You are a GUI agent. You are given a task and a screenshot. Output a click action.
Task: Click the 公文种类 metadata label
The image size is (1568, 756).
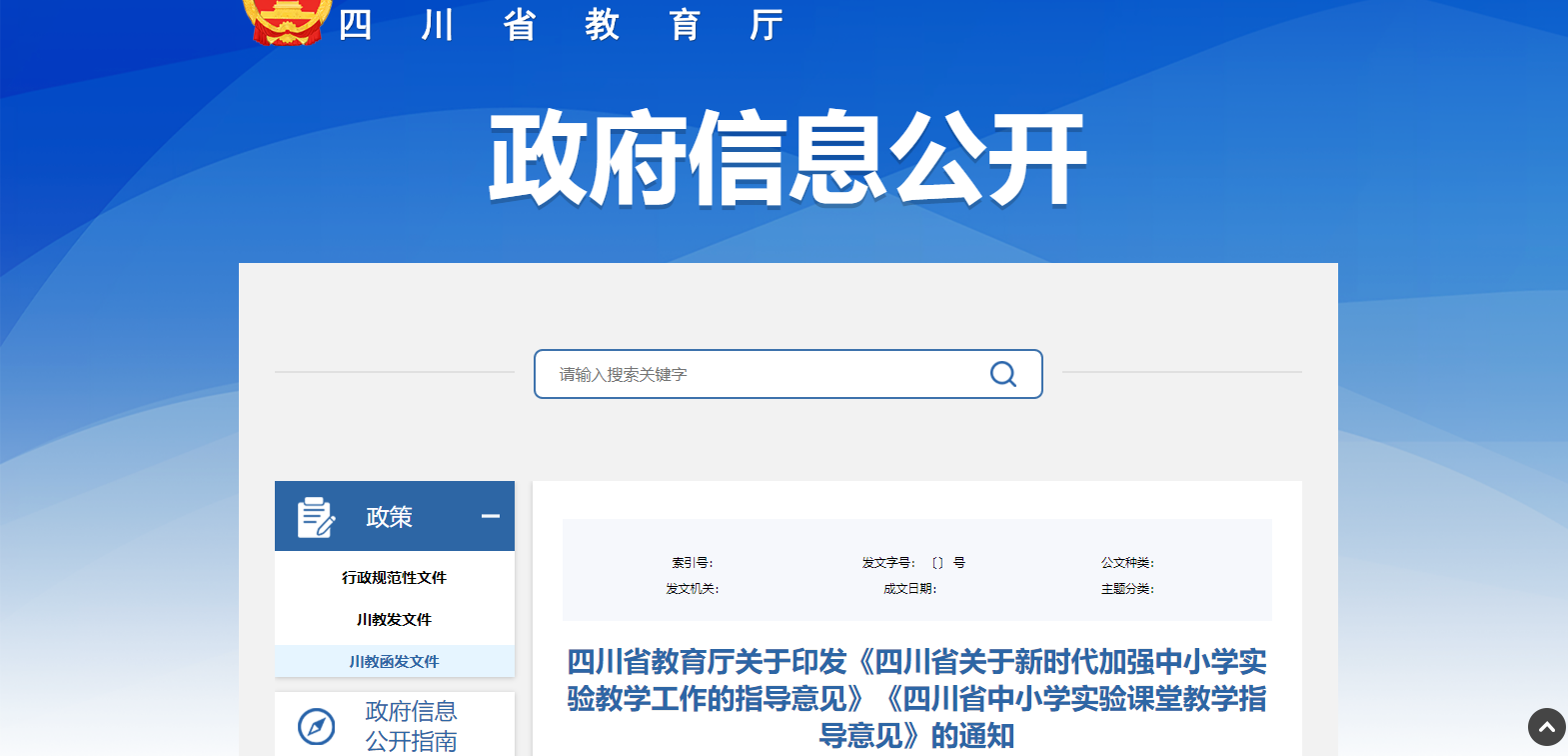tap(1127, 563)
